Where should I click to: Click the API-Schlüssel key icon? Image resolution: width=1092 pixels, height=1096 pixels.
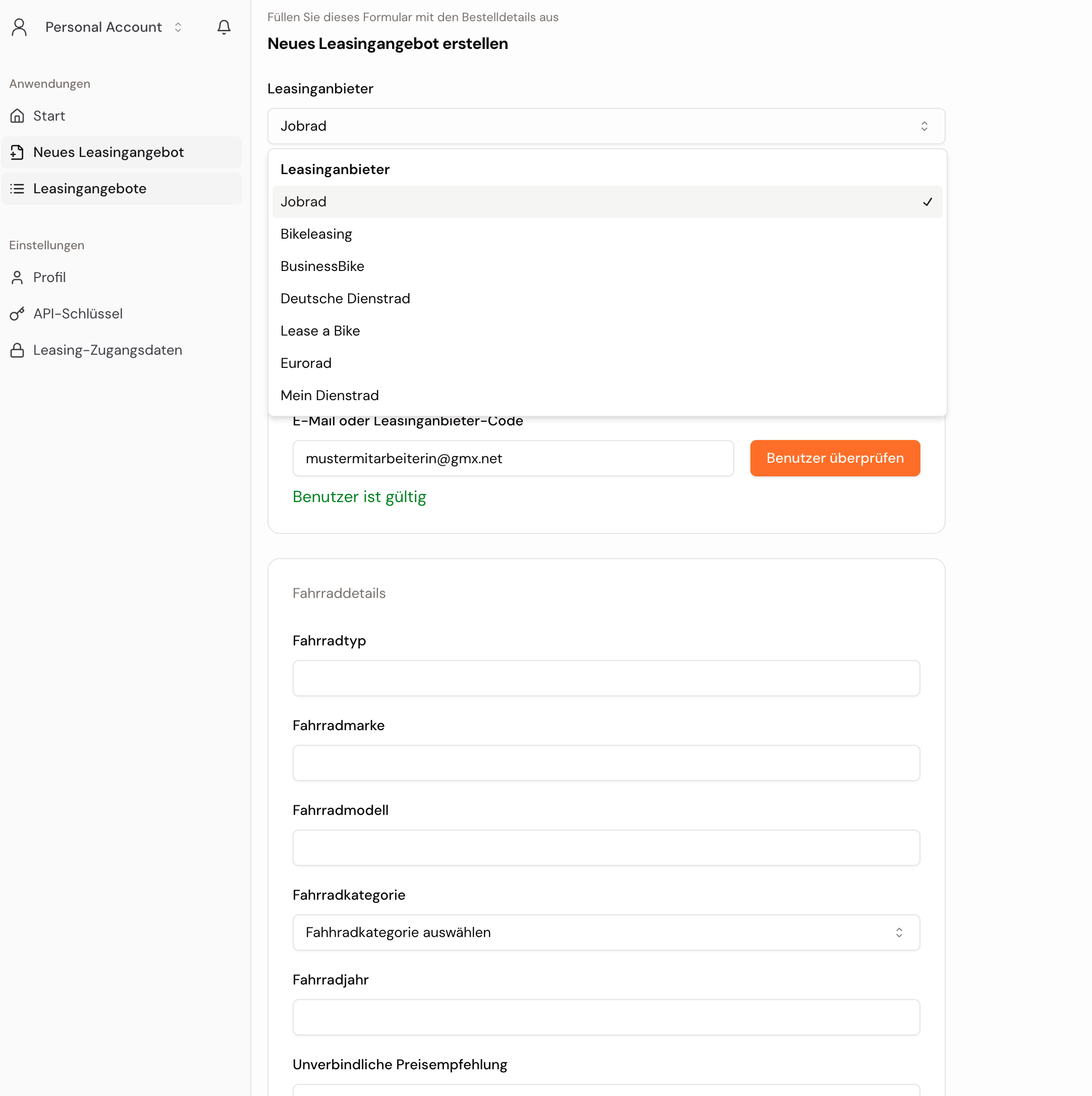pyautogui.click(x=17, y=314)
